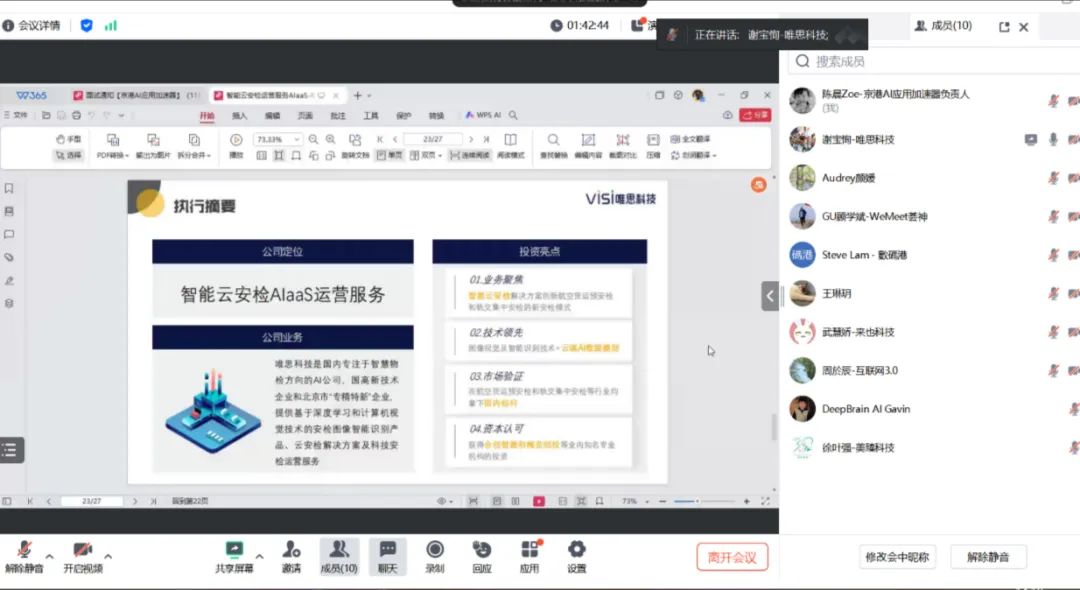Open 批注 tab in WPS ribbon
The width and height of the screenshot is (1080, 590).
[338, 116]
